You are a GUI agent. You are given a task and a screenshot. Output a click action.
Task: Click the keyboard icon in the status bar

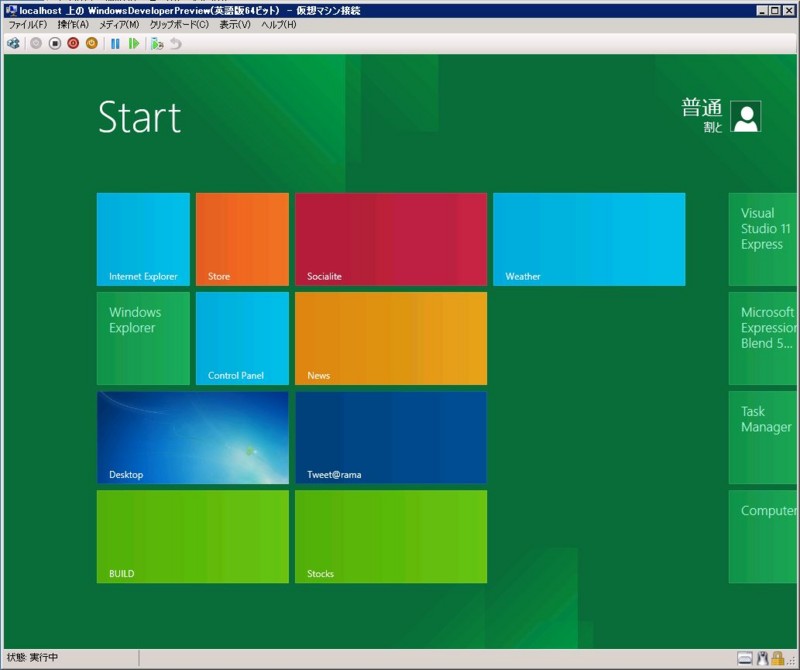click(x=745, y=658)
